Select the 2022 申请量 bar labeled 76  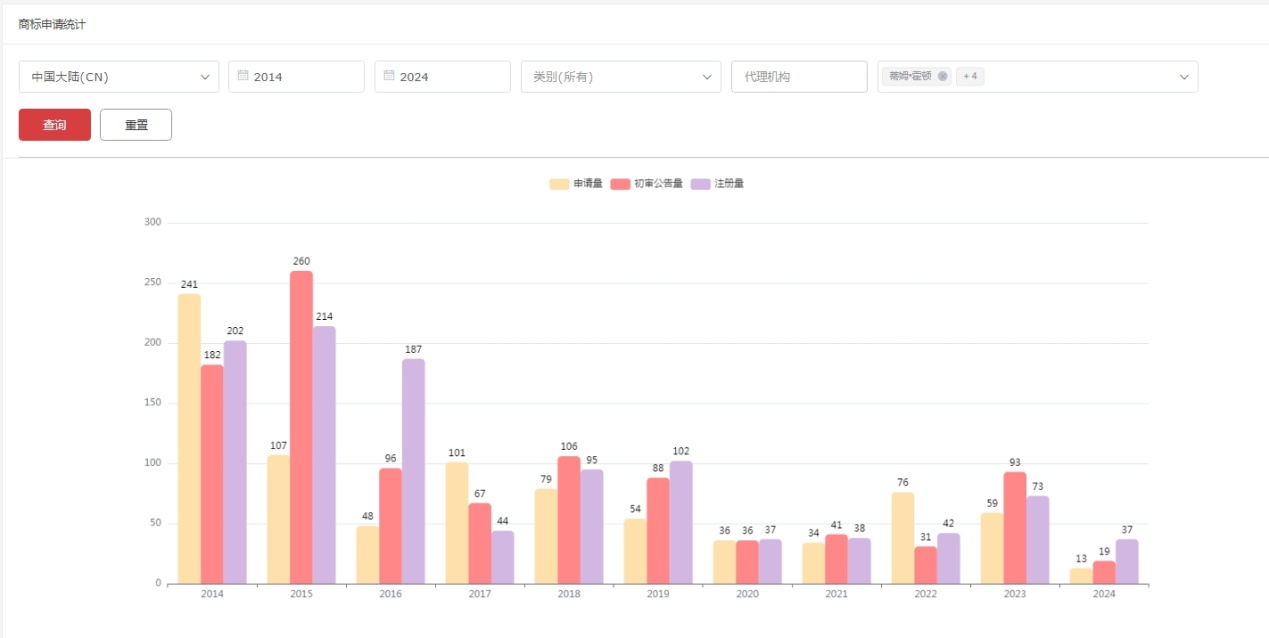902,538
